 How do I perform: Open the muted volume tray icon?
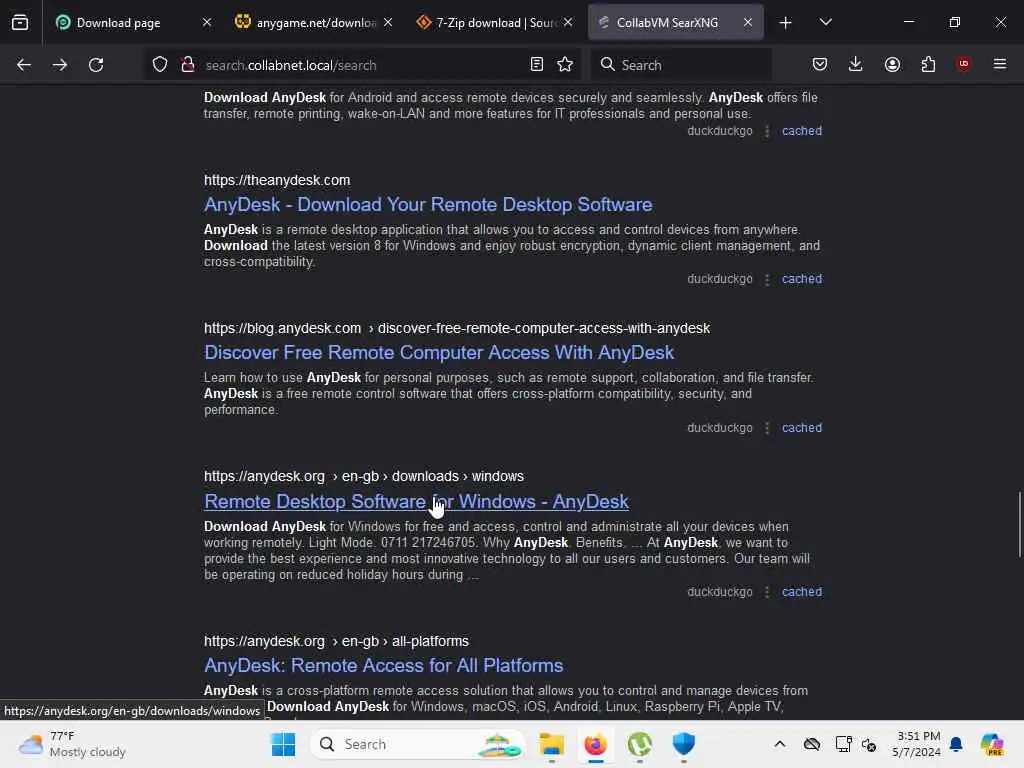click(x=869, y=744)
